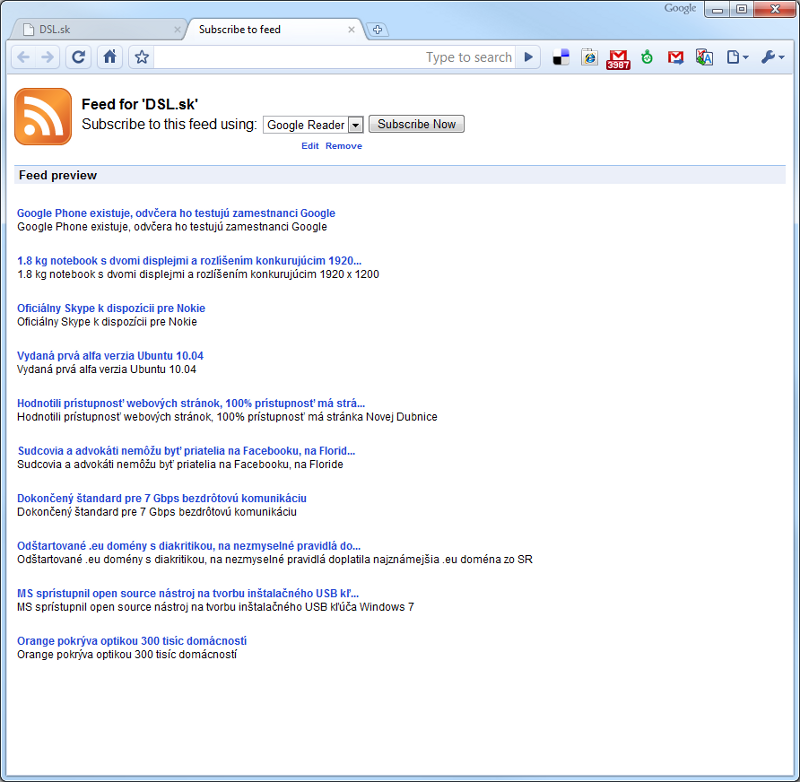The height and width of the screenshot is (782, 800).
Task: Go back to the previous page
Action: (x=23, y=57)
